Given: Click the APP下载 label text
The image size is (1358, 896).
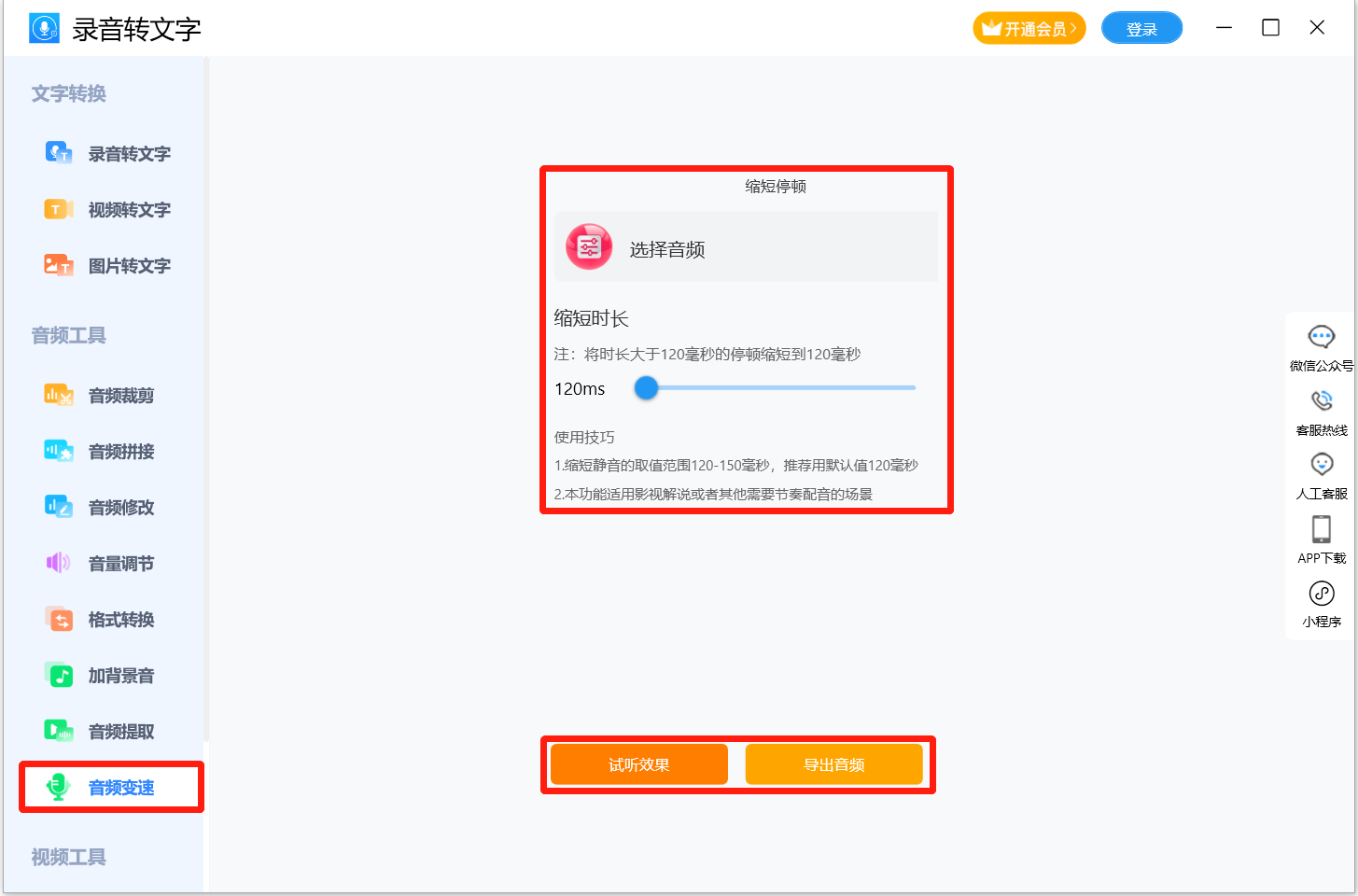Looking at the screenshot, I should click(x=1322, y=558).
